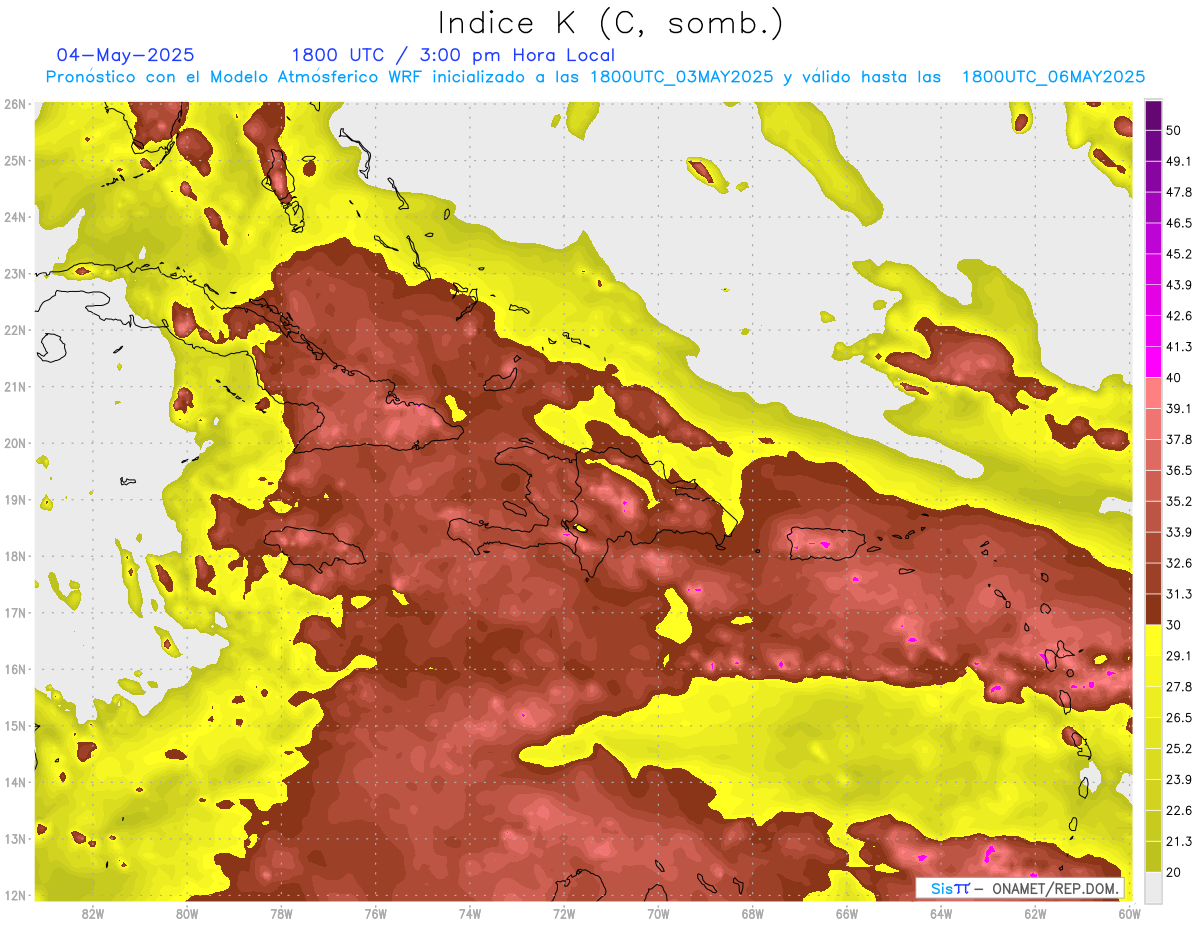
Task: Click colorbar label '29.1'
Action: coord(1179,656)
